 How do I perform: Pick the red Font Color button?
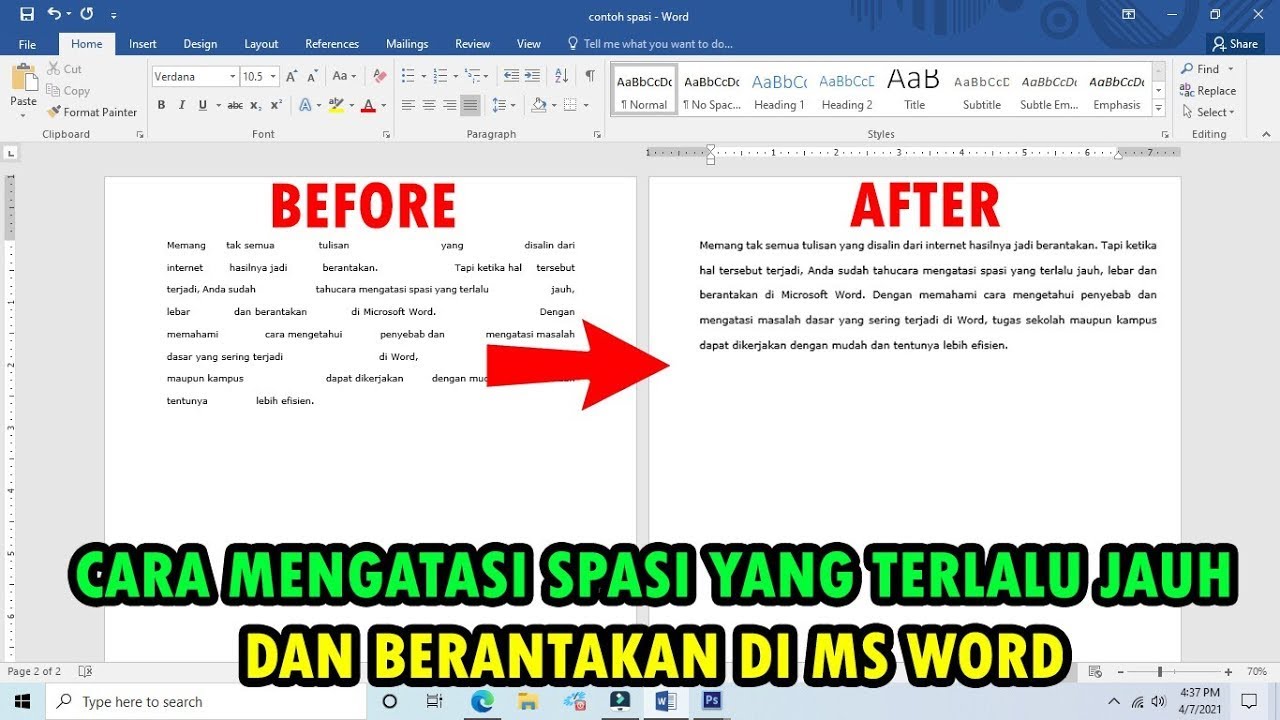pos(368,105)
